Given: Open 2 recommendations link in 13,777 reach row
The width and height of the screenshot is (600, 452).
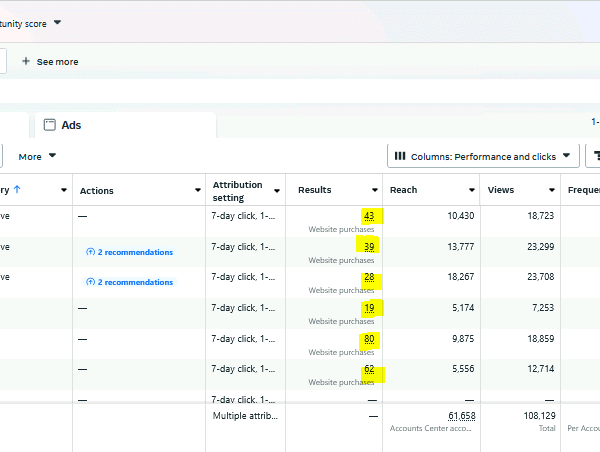Looking at the screenshot, I should [135, 252].
